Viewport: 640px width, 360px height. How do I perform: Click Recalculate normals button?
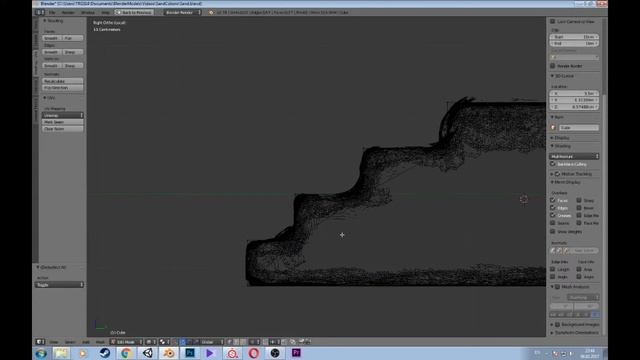coord(63,81)
